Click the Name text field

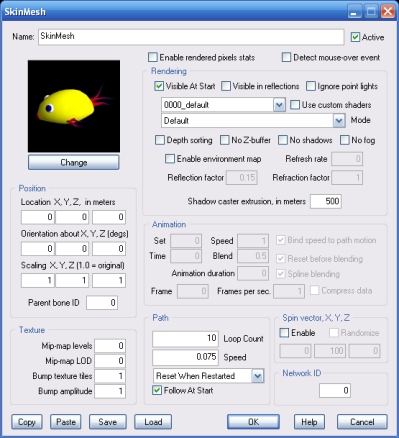point(191,37)
